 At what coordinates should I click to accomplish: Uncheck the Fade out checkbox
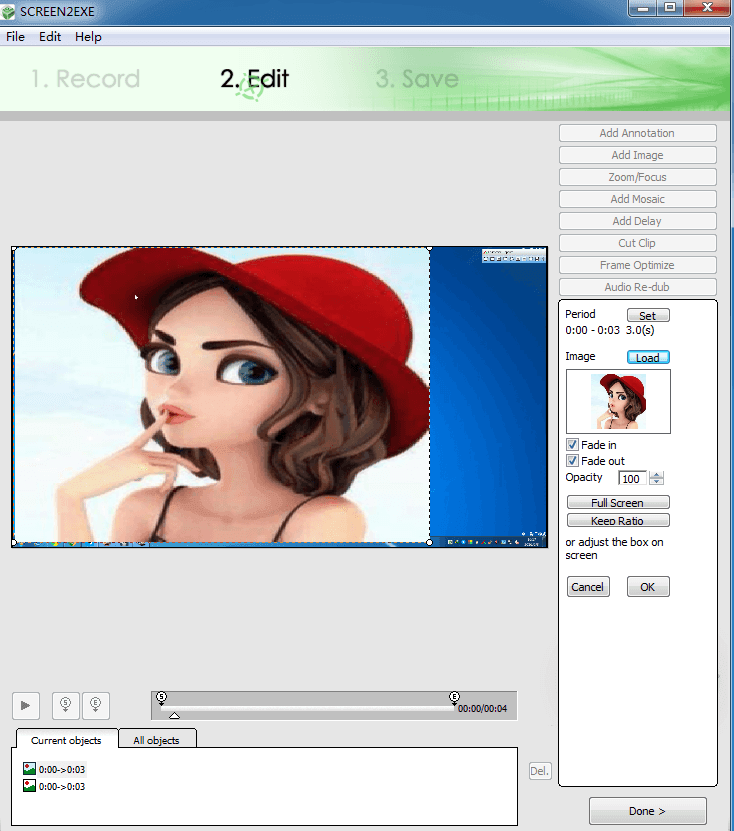click(572, 461)
